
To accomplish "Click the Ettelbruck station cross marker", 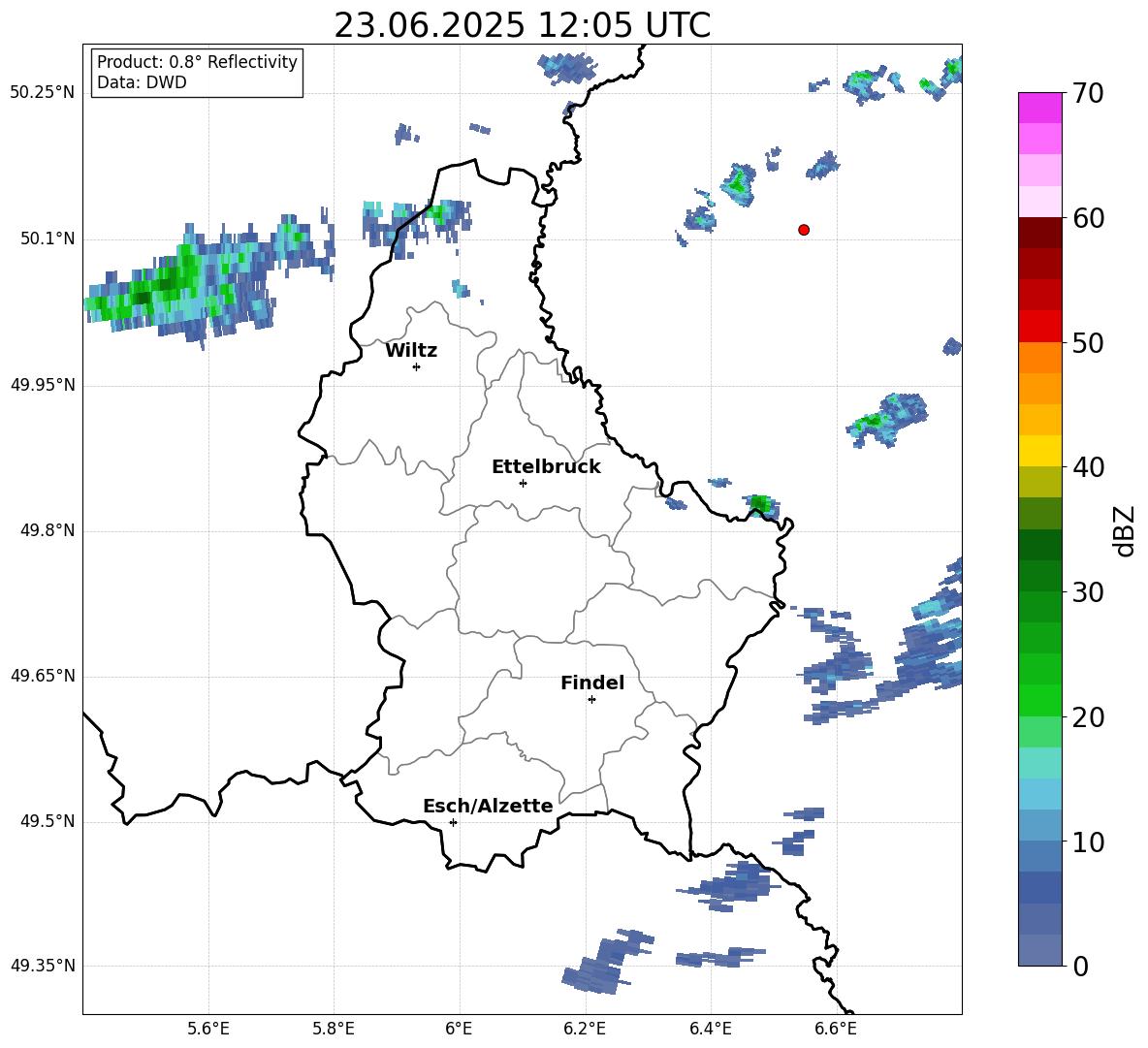I will tap(523, 483).
